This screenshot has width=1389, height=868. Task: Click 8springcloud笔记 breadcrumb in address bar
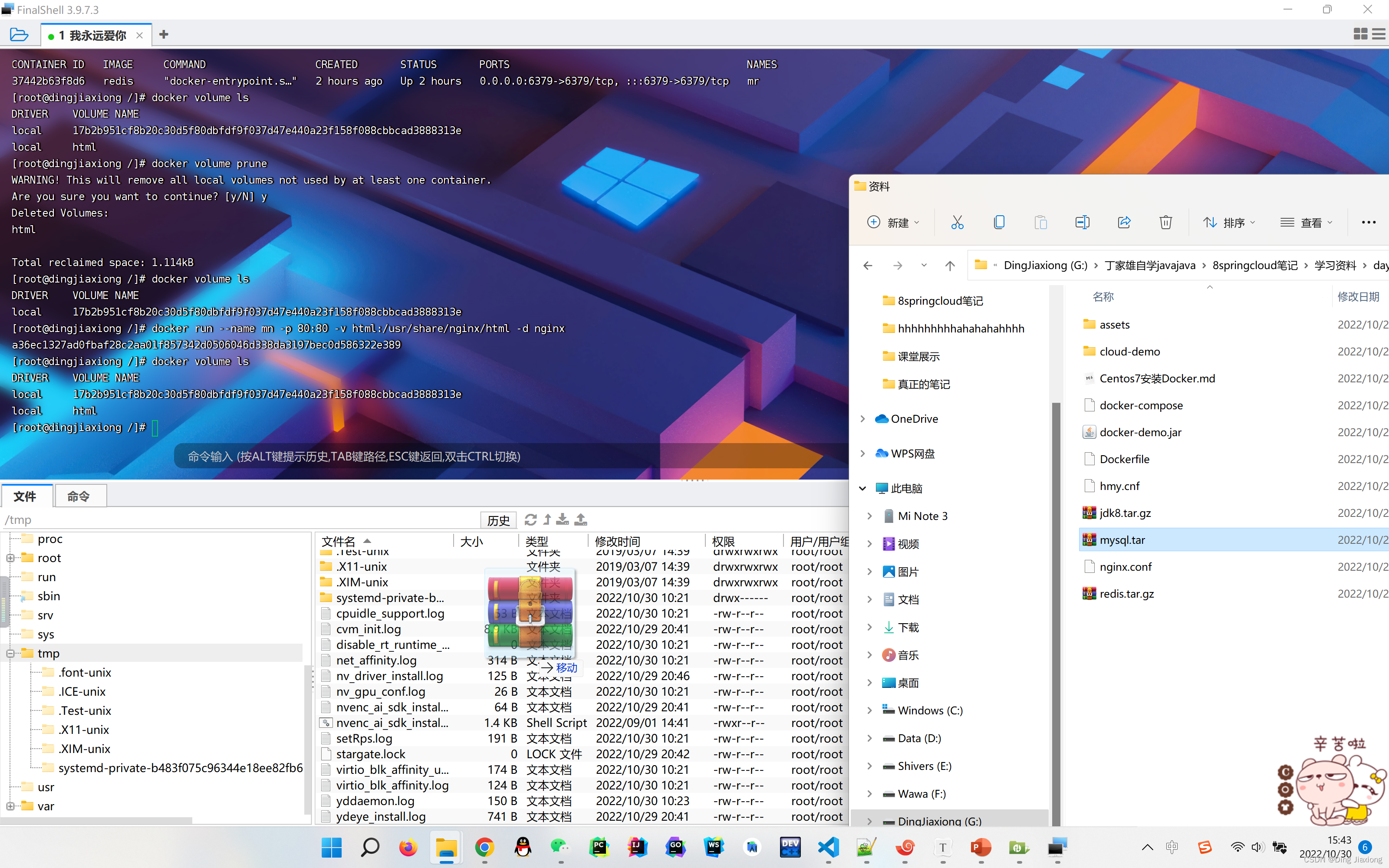[1255, 265]
